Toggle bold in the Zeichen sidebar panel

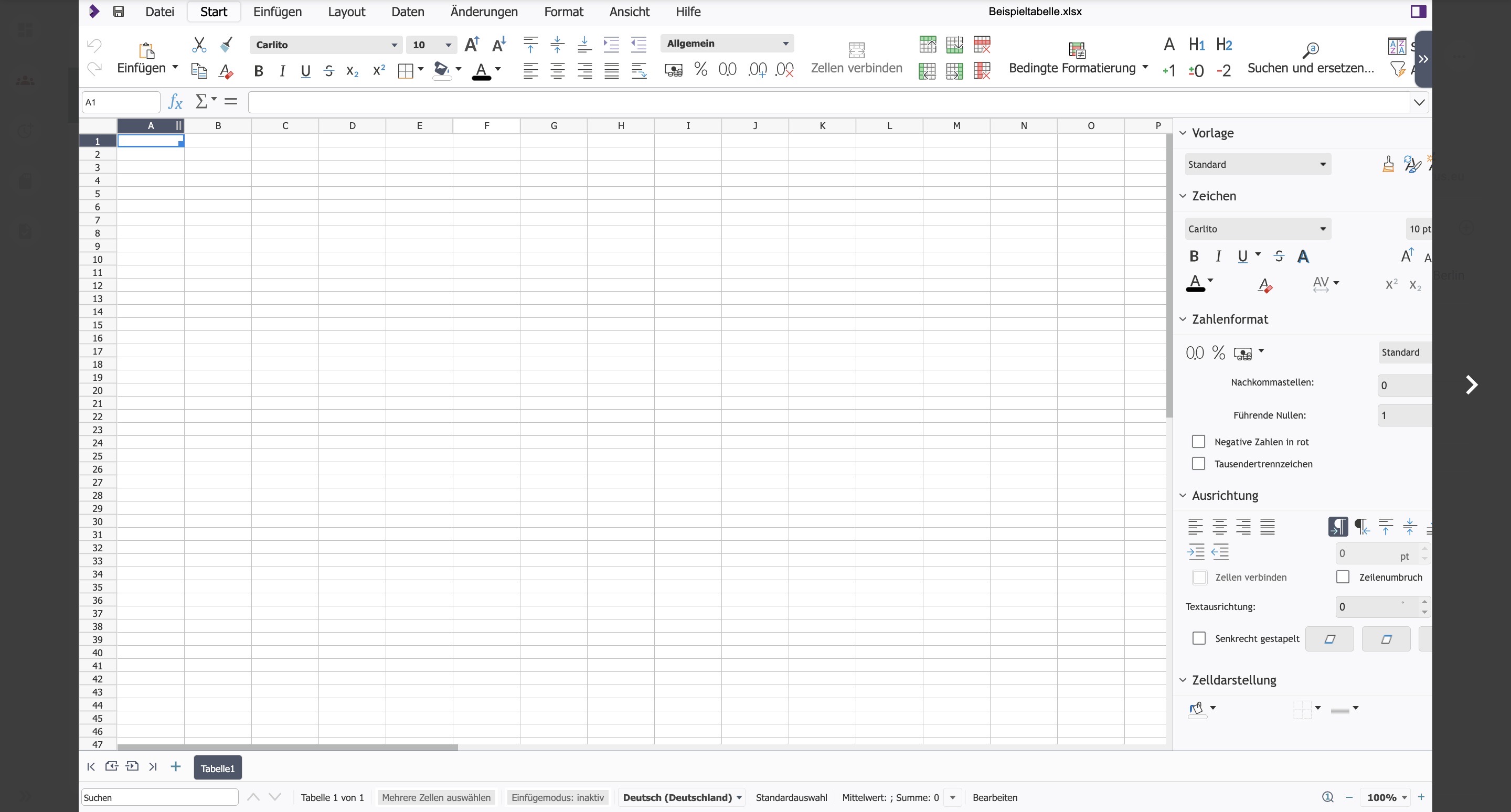[1194, 256]
